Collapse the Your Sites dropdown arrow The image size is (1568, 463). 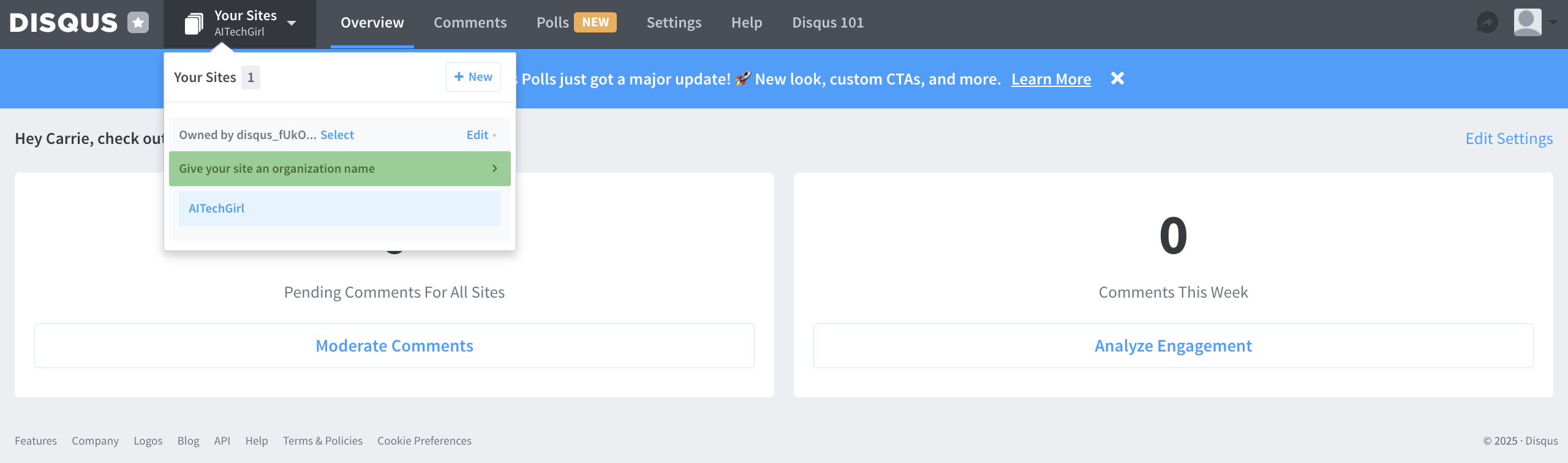(x=292, y=23)
